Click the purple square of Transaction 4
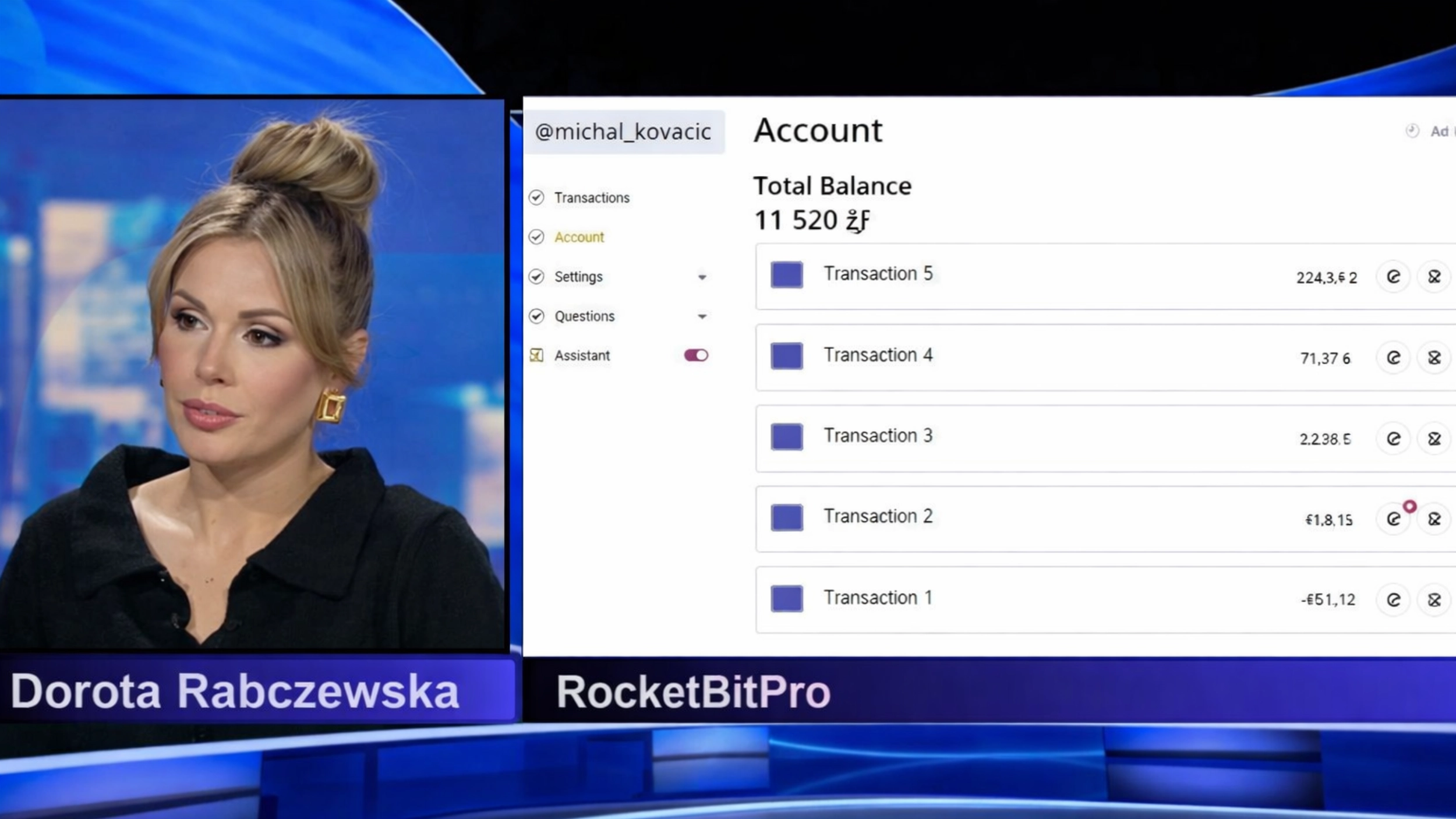 coord(787,356)
